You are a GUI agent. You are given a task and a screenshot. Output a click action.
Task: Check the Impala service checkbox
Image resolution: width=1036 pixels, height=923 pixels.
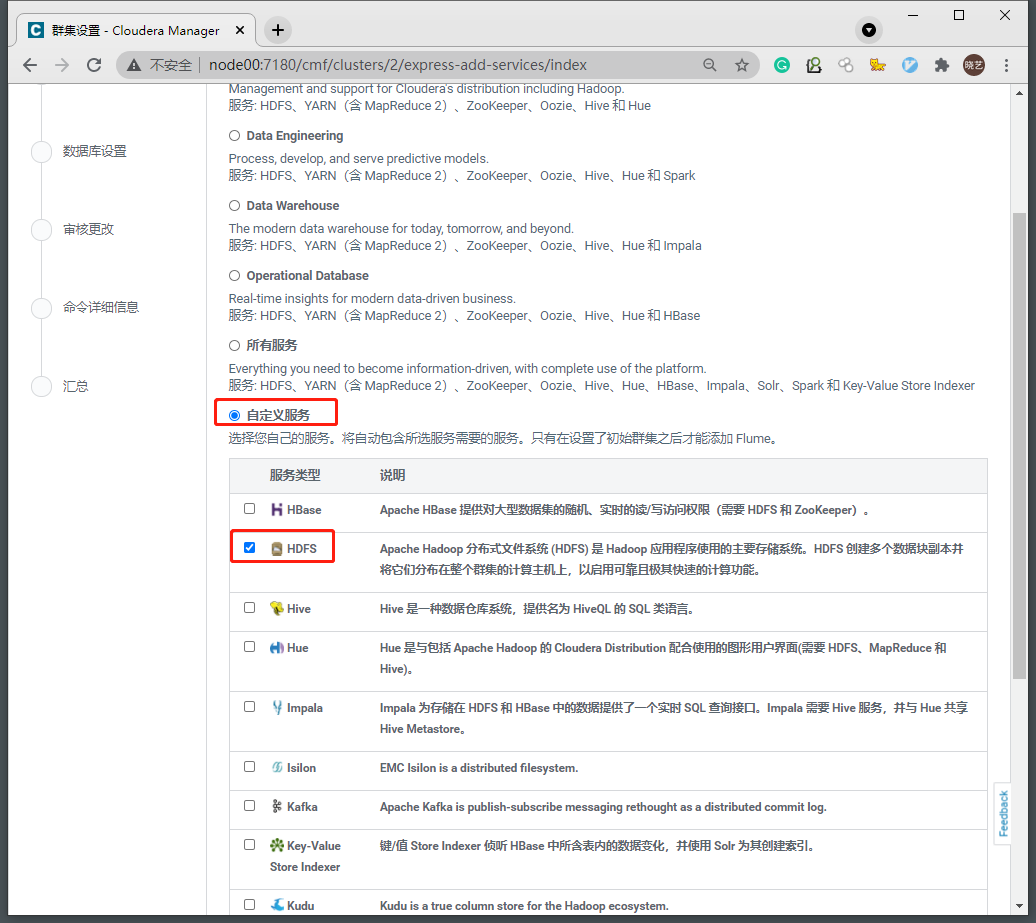point(249,707)
